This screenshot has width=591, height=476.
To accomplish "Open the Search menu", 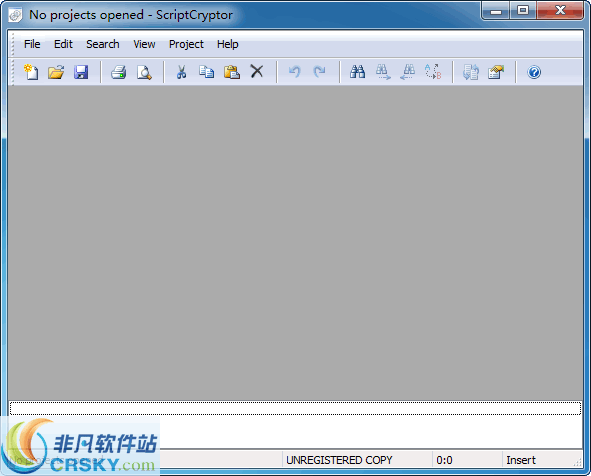I will point(103,44).
